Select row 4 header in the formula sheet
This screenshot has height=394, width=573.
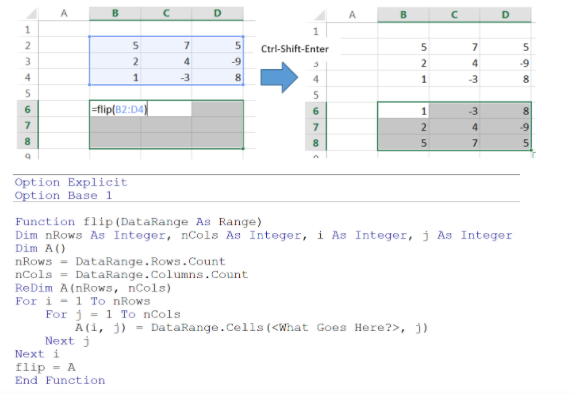pyautogui.click(x=27, y=77)
